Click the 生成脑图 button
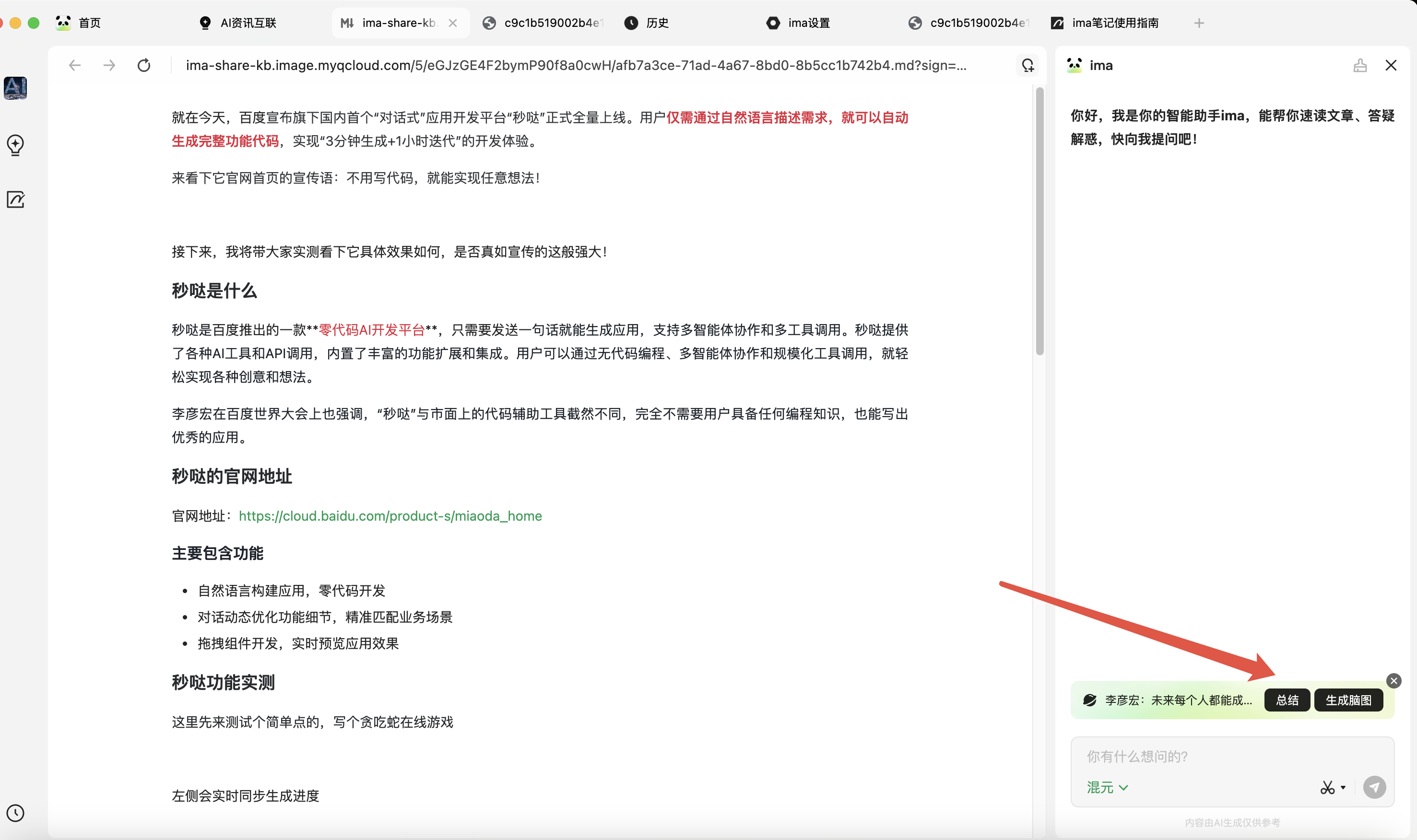Image resolution: width=1417 pixels, height=840 pixels. (1348, 700)
